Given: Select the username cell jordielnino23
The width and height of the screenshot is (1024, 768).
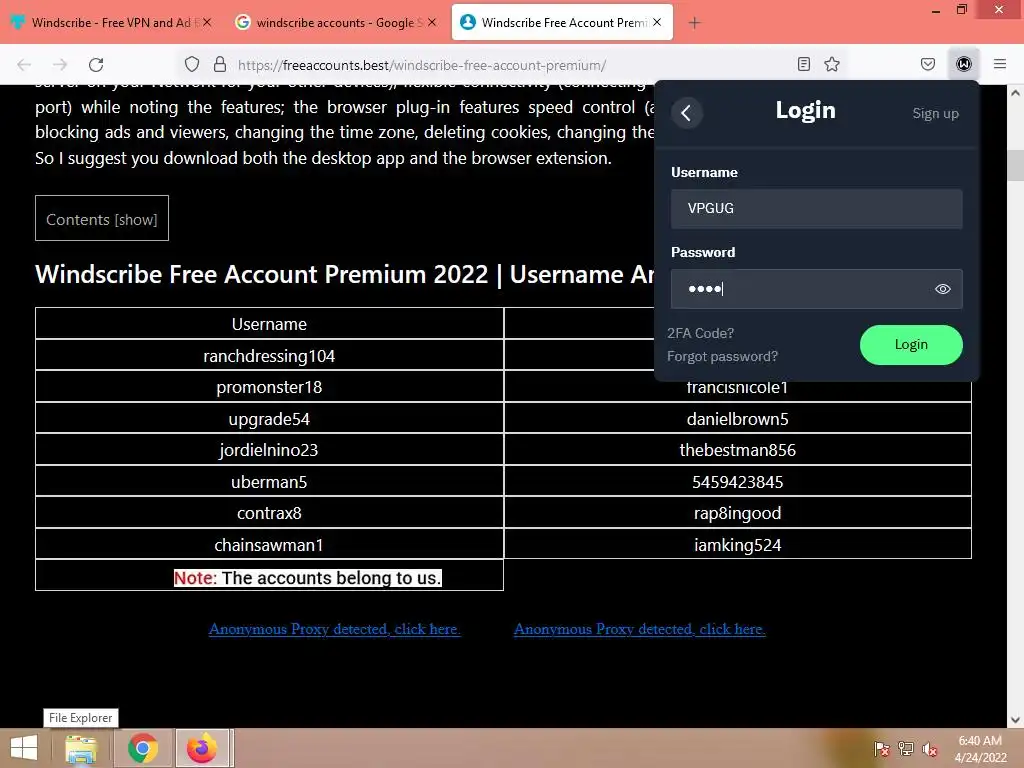Looking at the screenshot, I should (x=269, y=450).
